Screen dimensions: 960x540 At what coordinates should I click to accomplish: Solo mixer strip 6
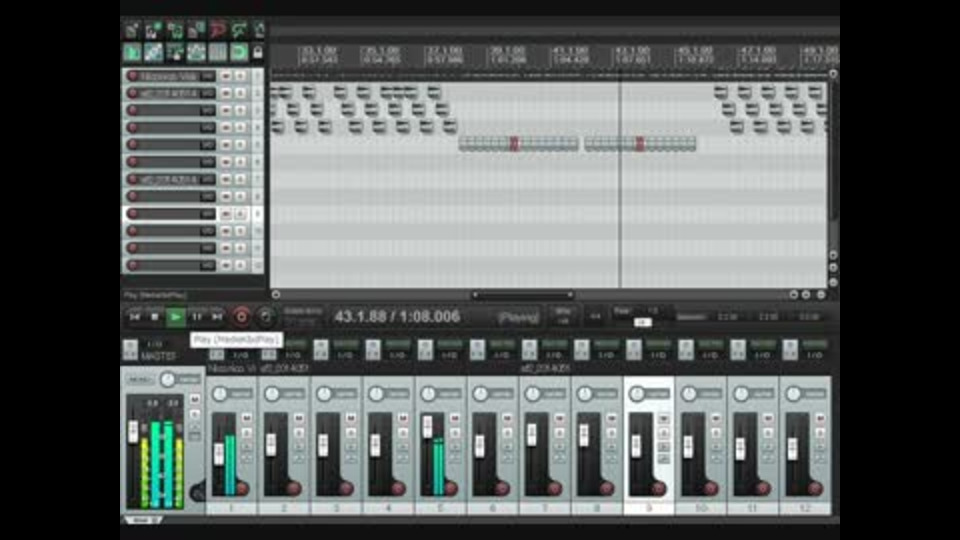tap(507, 433)
